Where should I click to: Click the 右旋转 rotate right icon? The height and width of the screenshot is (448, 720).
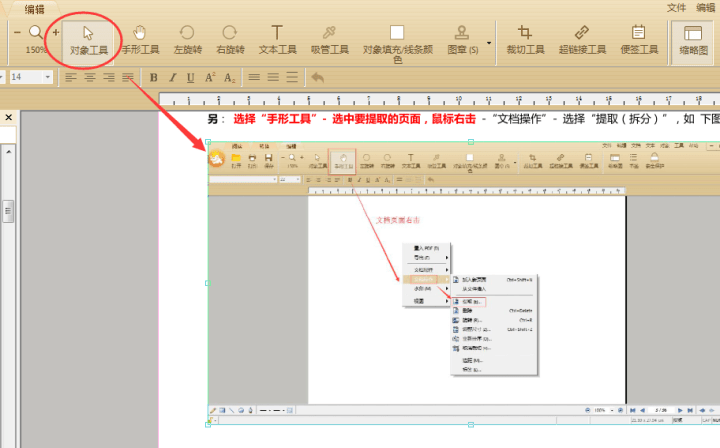click(x=230, y=39)
